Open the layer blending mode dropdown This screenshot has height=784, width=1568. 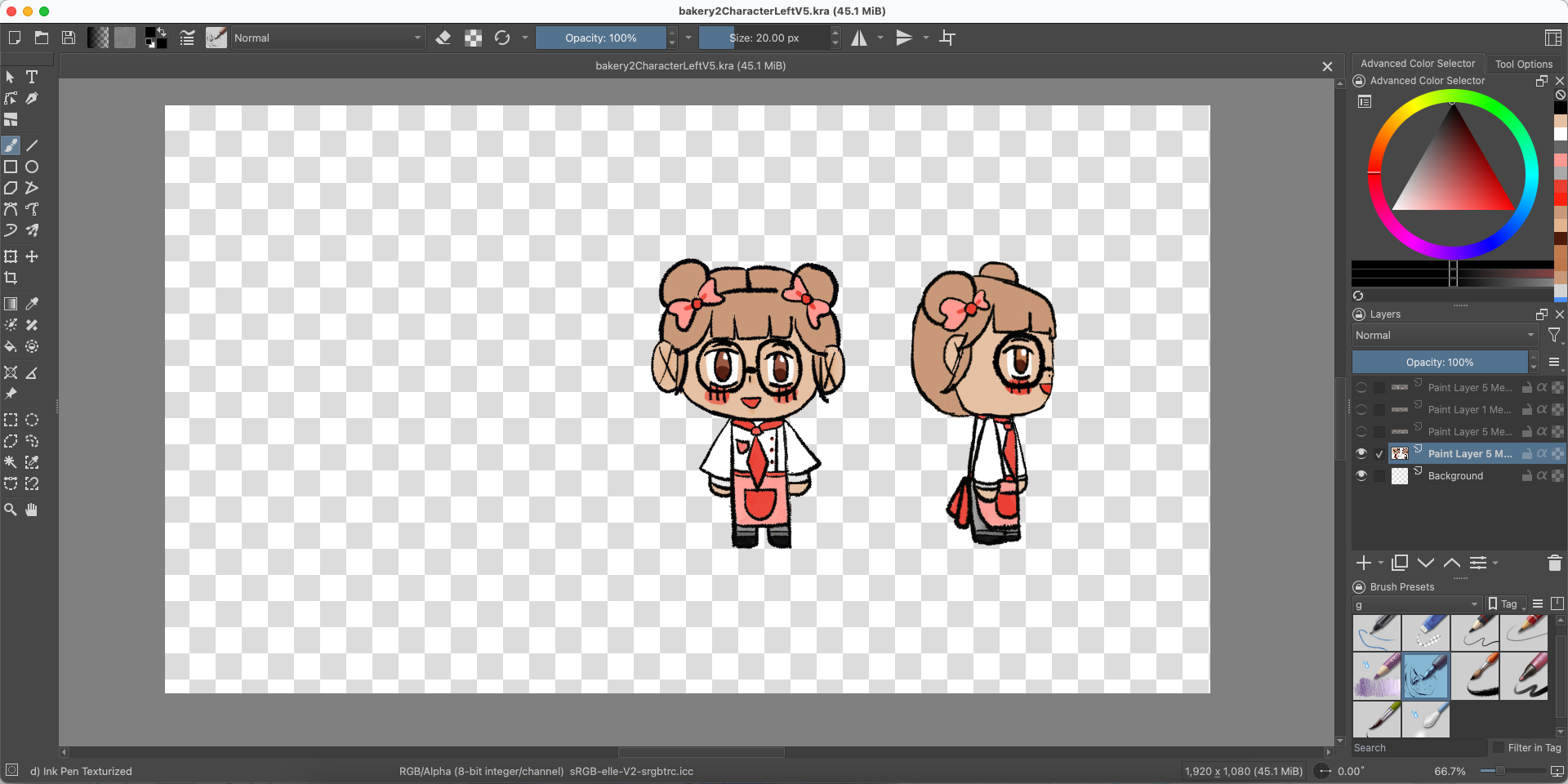click(x=1445, y=336)
